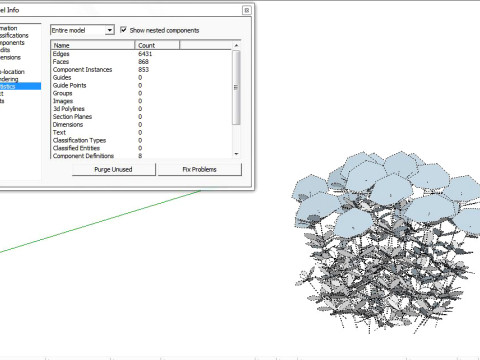Viewport: 480px width, 360px height.
Task: Close the Model Info dialog
Action: [x=247, y=10]
